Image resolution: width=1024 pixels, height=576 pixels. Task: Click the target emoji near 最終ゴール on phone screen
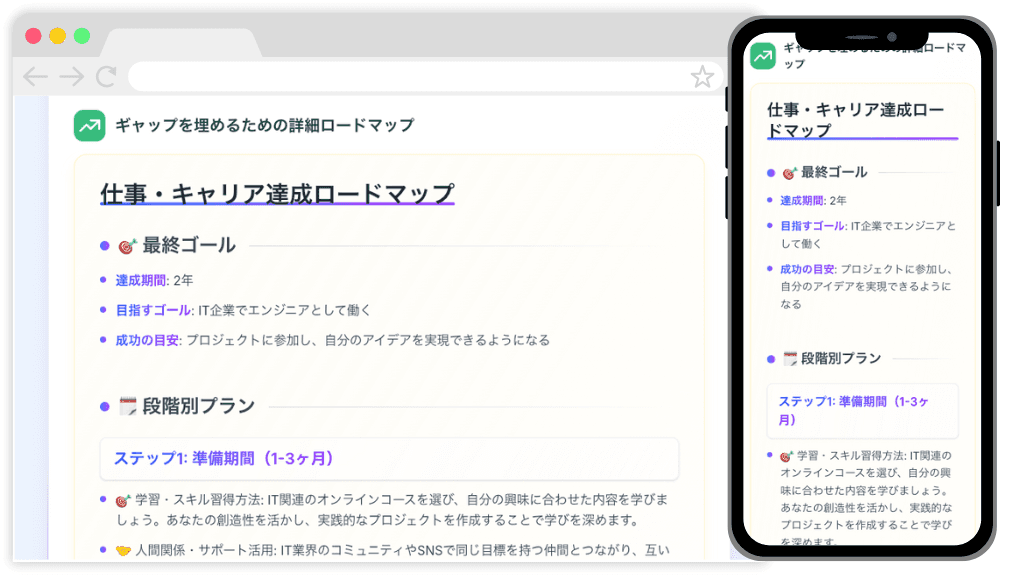(790, 171)
